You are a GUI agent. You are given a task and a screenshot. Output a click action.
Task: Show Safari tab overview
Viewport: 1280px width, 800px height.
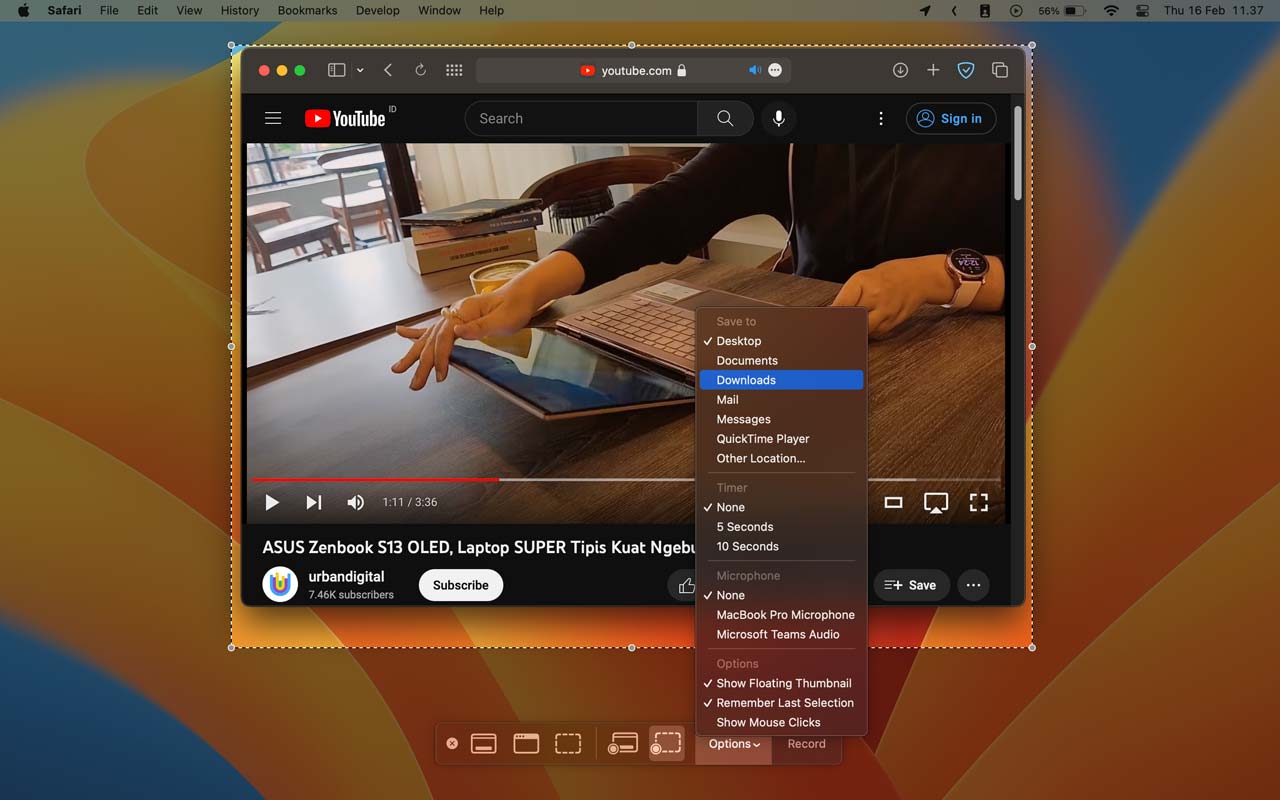coord(999,70)
